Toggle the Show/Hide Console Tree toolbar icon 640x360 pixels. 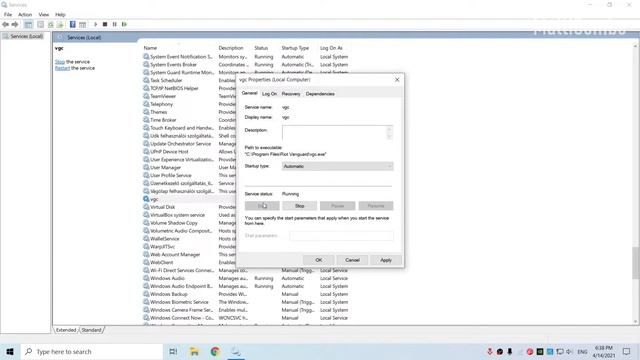click(28, 24)
